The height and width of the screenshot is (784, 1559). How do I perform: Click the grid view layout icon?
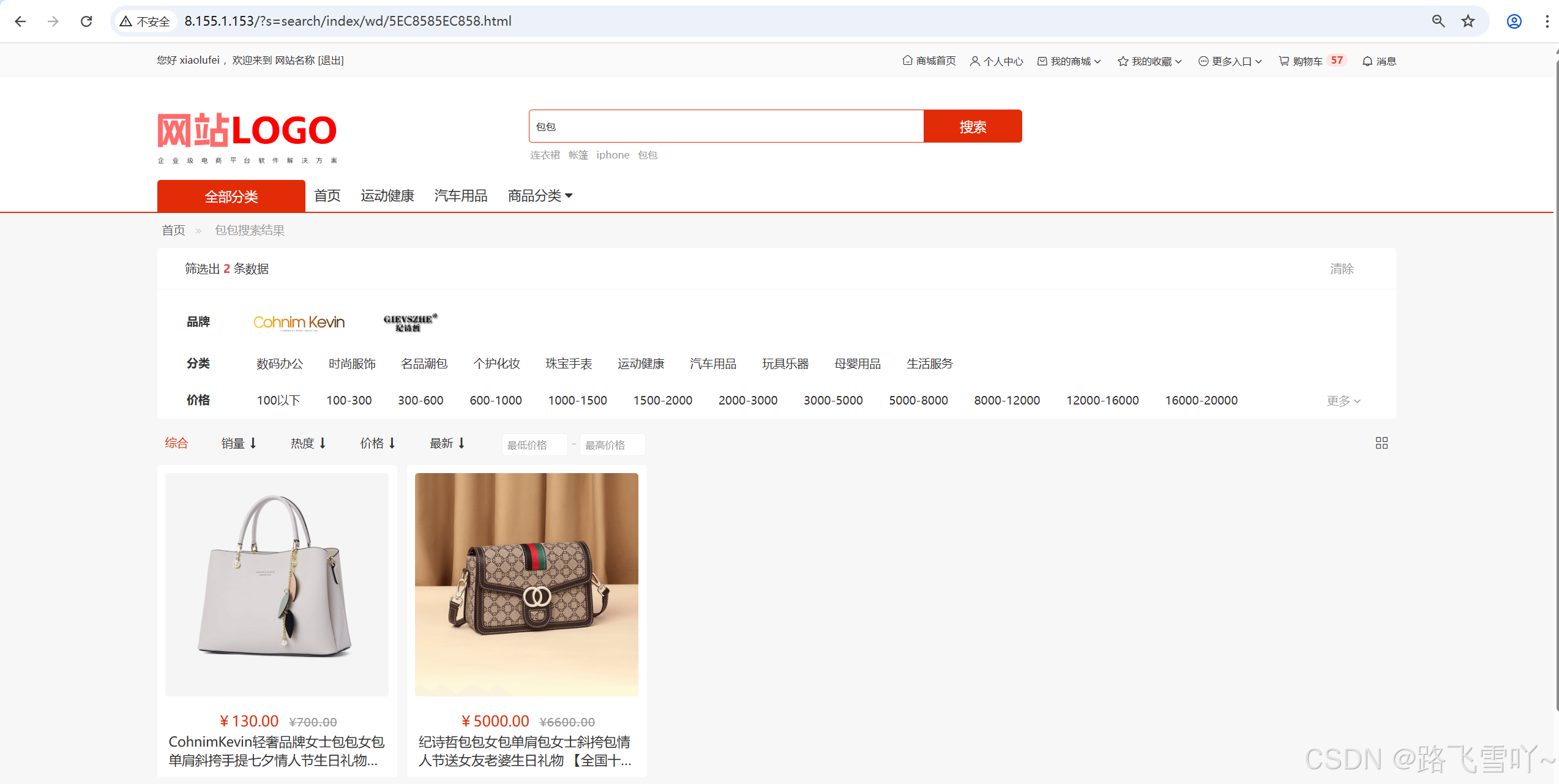pyautogui.click(x=1381, y=443)
